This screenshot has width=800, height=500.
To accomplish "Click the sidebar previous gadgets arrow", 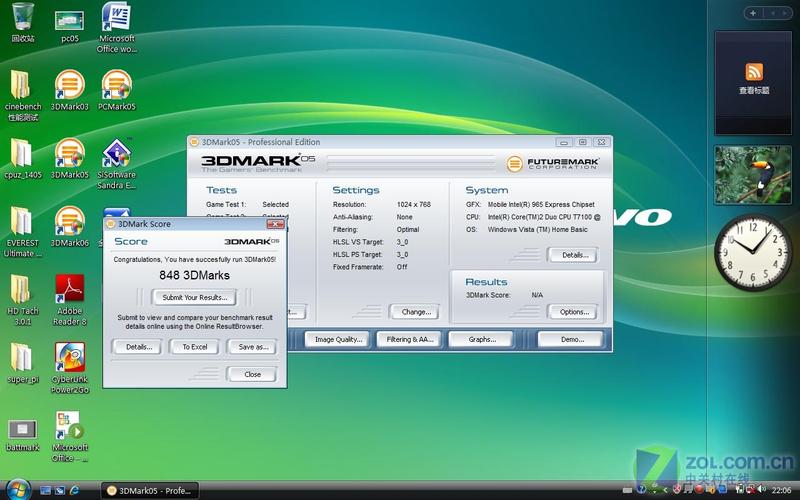I will coord(772,13).
